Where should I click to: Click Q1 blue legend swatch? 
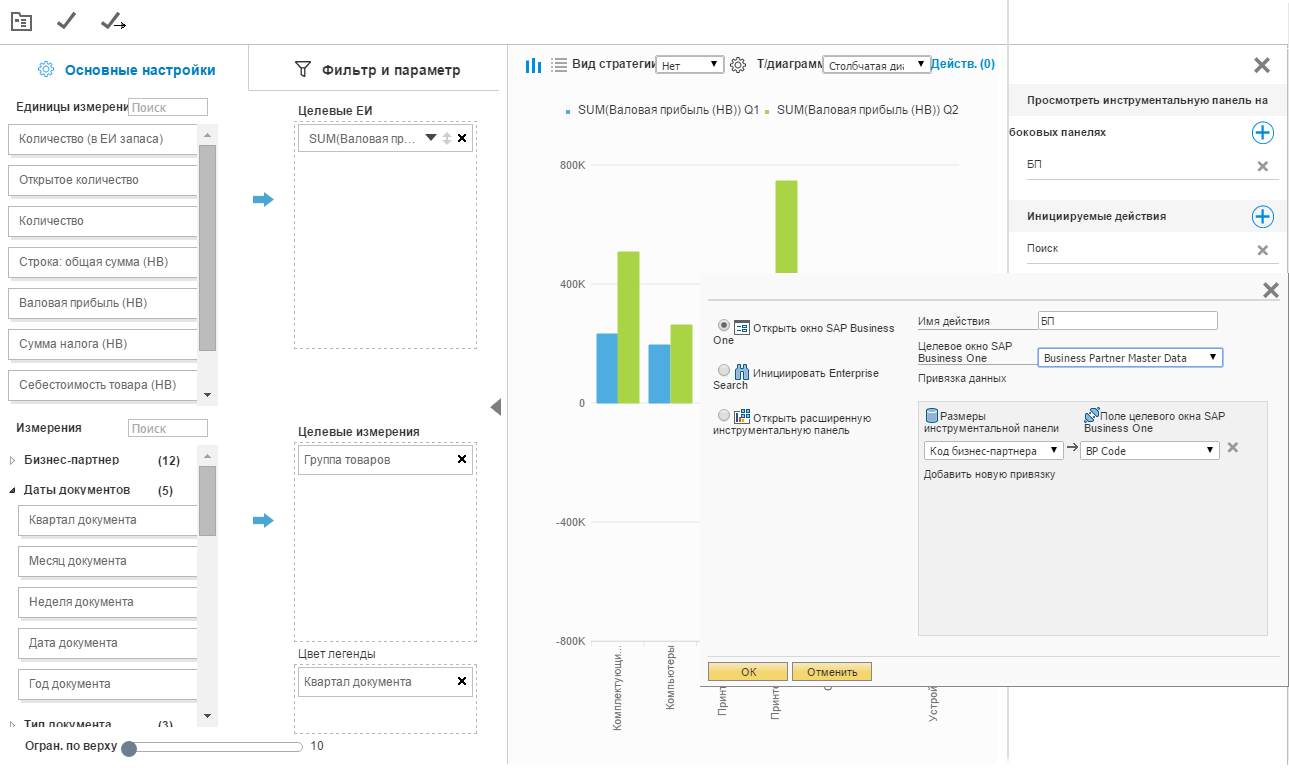[568, 111]
